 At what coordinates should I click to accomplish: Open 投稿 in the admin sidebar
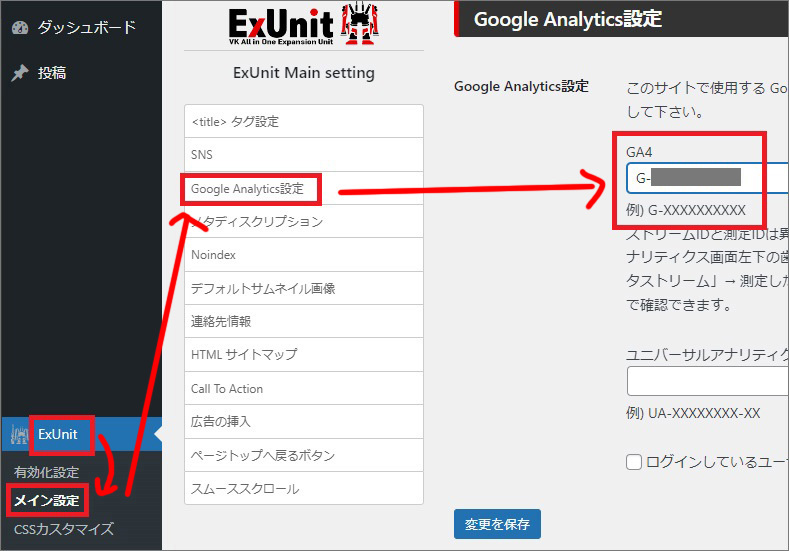[52, 73]
